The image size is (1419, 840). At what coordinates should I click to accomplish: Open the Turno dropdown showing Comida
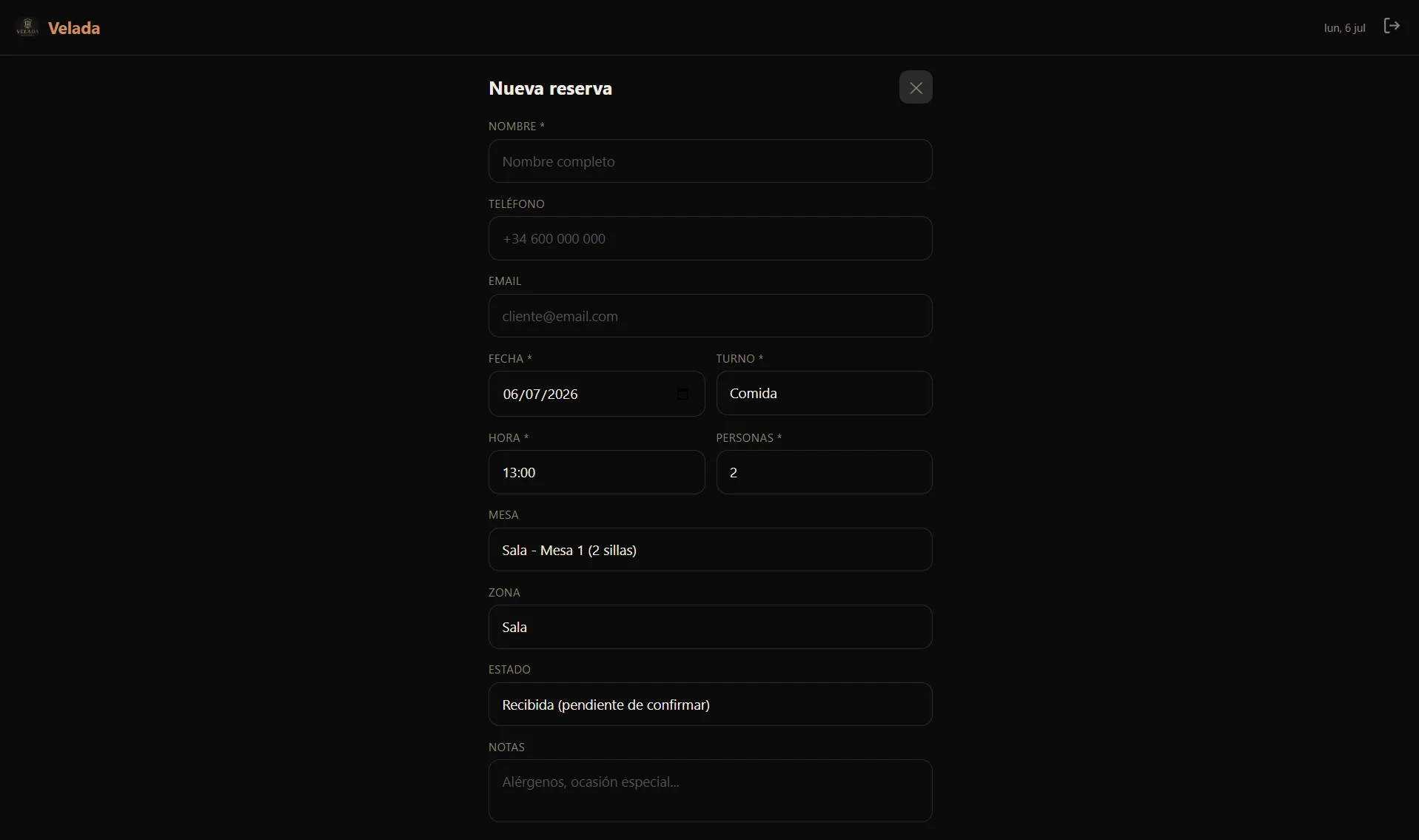pos(824,393)
